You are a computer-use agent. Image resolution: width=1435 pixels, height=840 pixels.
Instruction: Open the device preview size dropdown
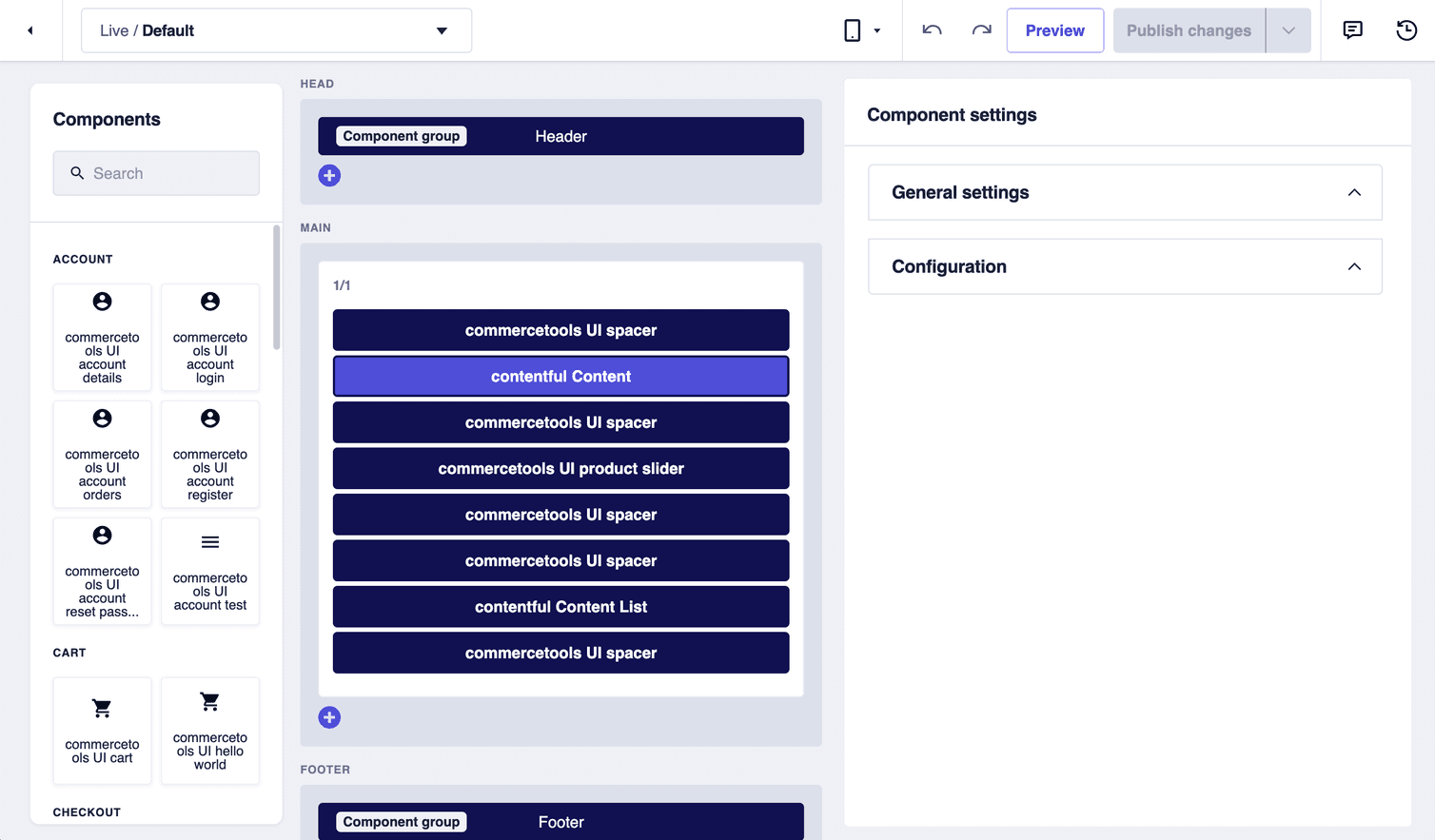(875, 29)
